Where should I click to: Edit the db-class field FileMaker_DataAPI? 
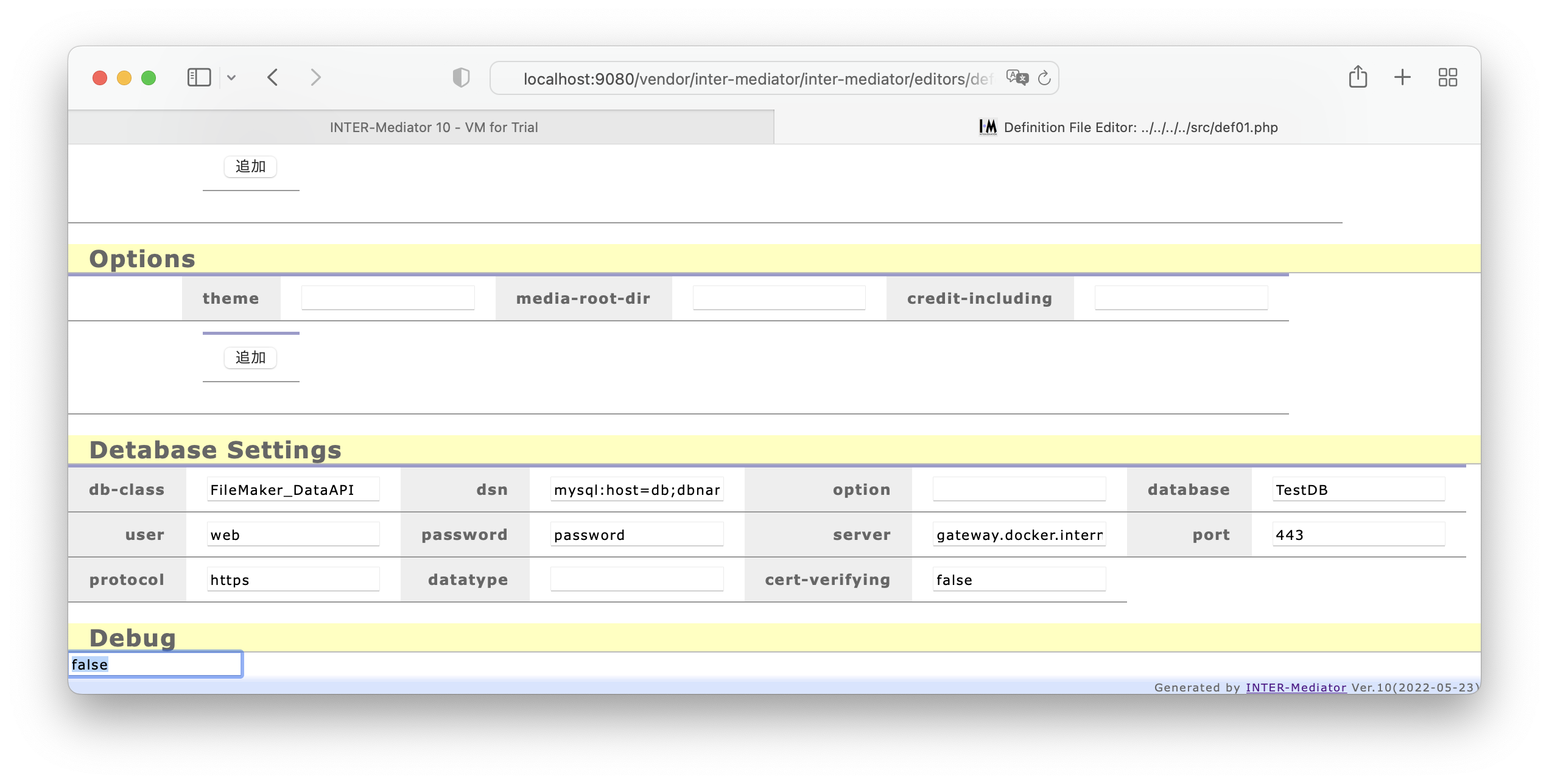pyautogui.click(x=293, y=489)
